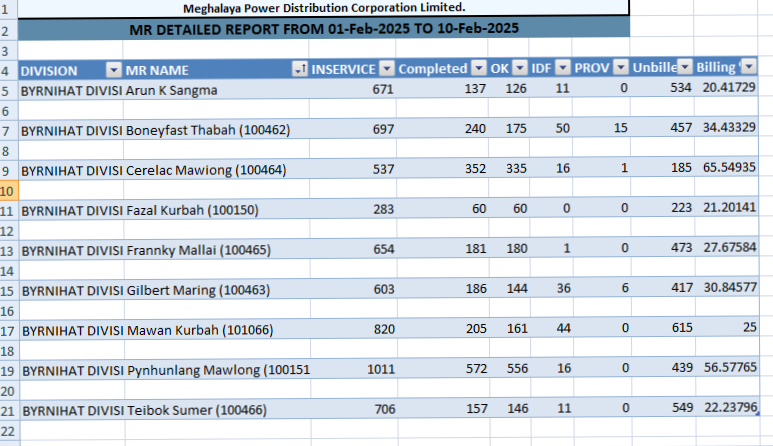
Task: Click IDF value 50 for Boneyfast Thabah
Action: [x=551, y=128]
